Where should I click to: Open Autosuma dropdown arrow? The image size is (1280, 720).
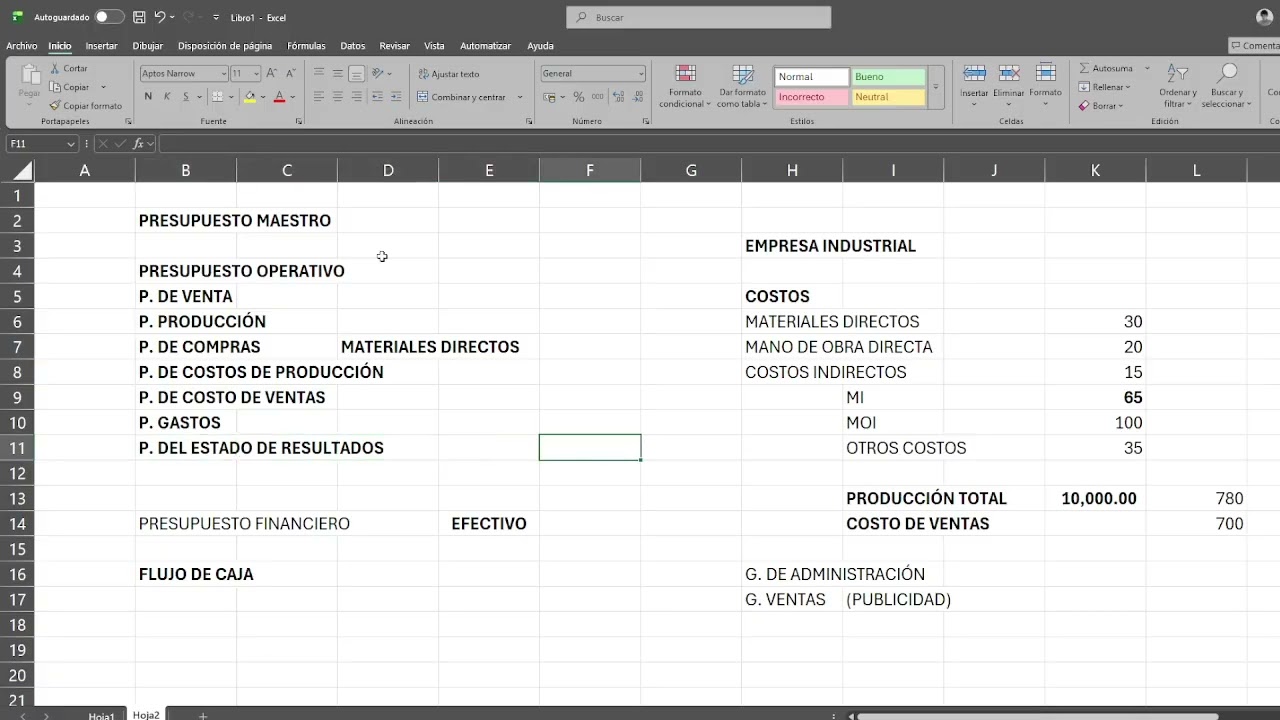pyautogui.click(x=1147, y=68)
